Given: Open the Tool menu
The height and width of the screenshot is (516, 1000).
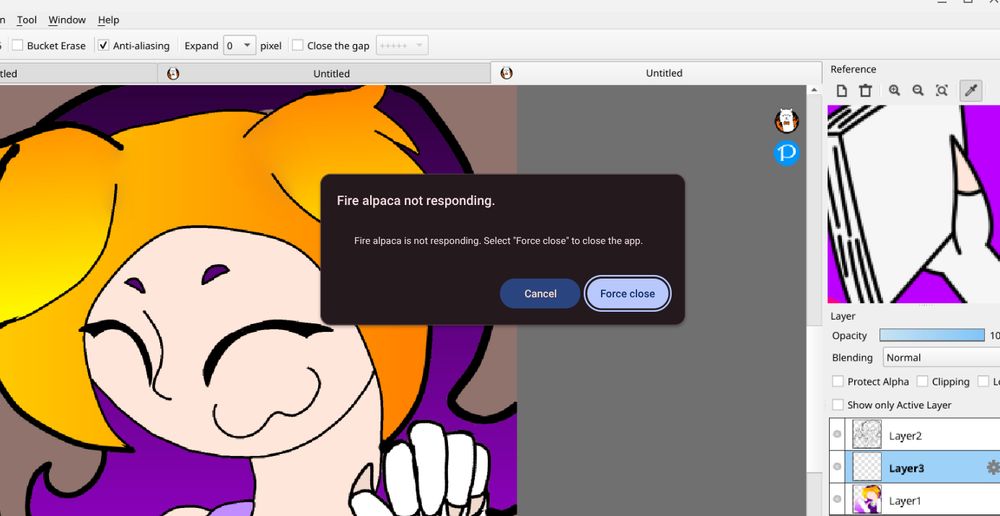Looking at the screenshot, I should [x=27, y=20].
